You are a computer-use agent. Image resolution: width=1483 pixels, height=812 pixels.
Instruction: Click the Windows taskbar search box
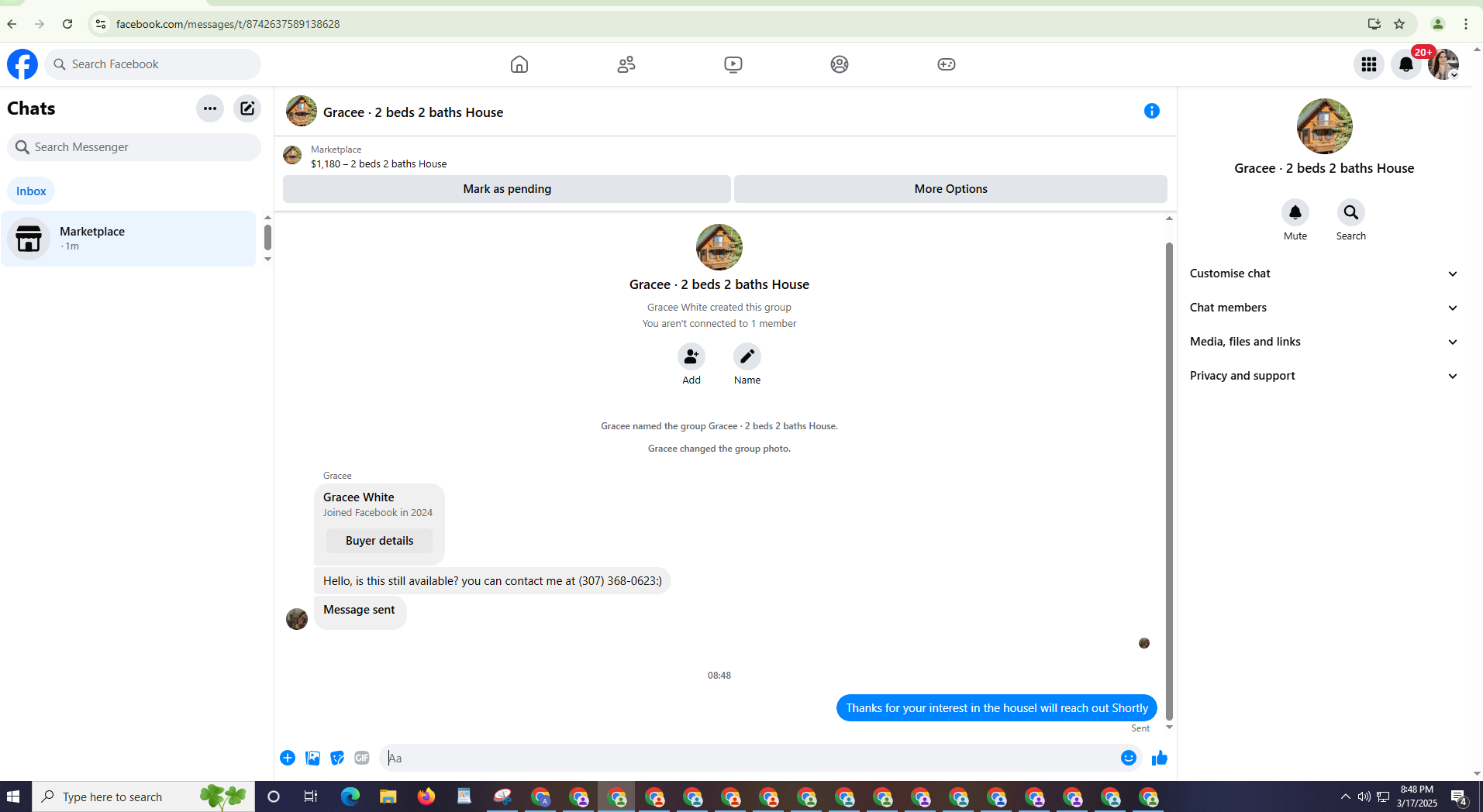[x=143, y=797]
